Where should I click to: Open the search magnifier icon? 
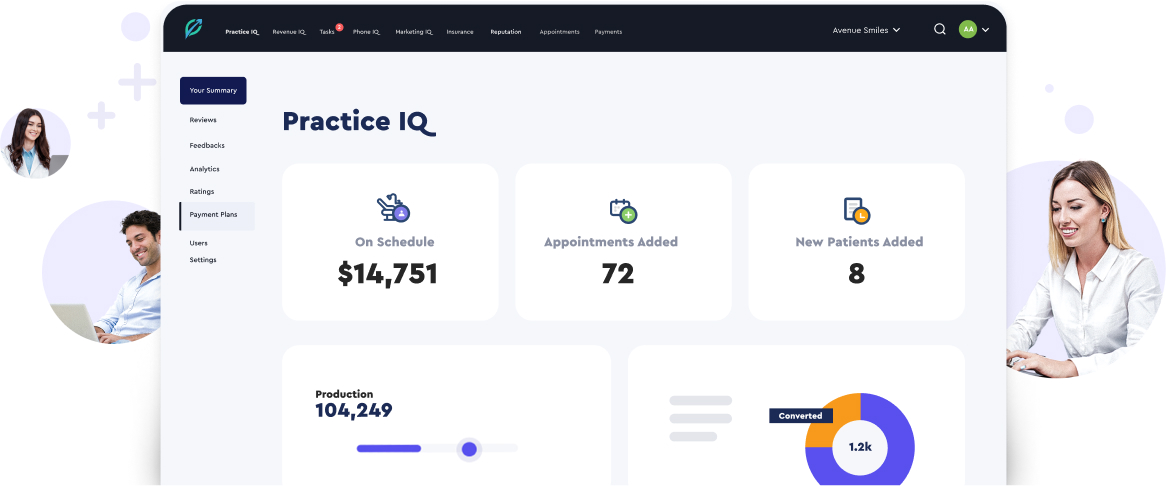click(940, 30)
